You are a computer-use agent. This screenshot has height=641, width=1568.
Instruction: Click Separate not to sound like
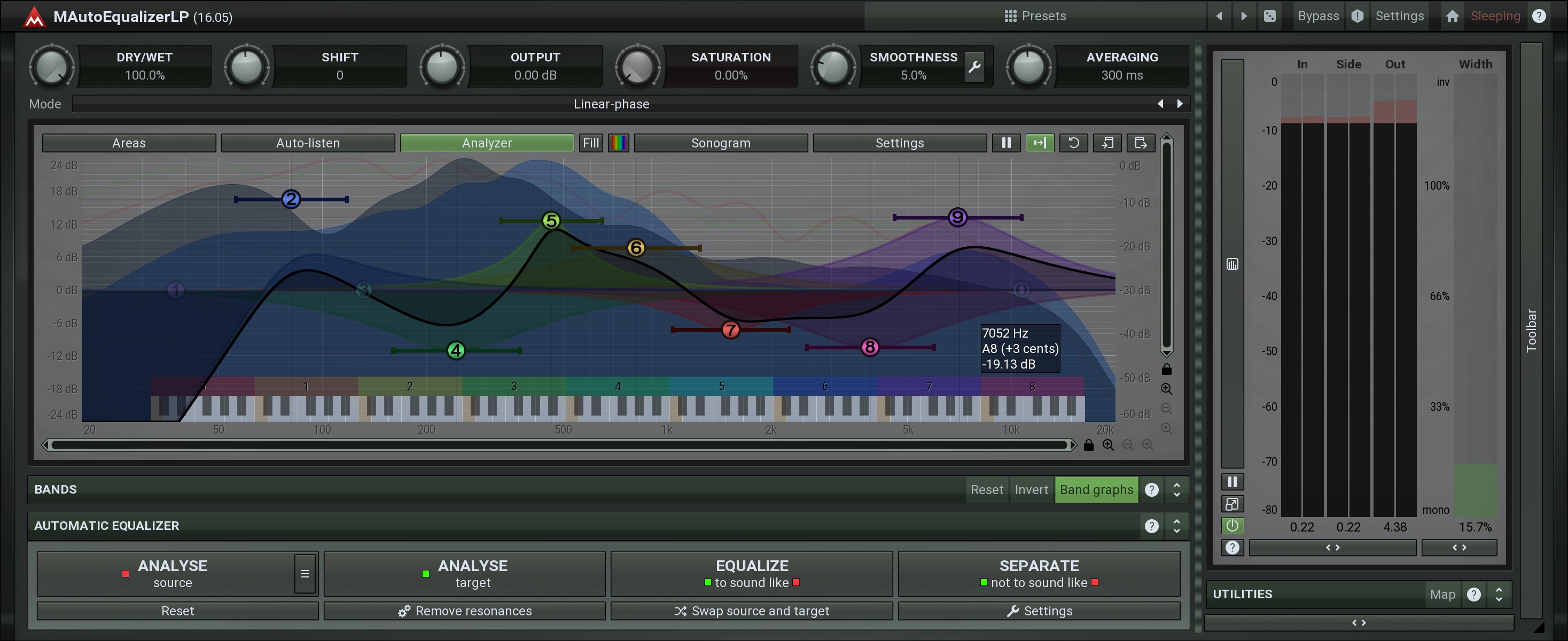[1039, 574]
